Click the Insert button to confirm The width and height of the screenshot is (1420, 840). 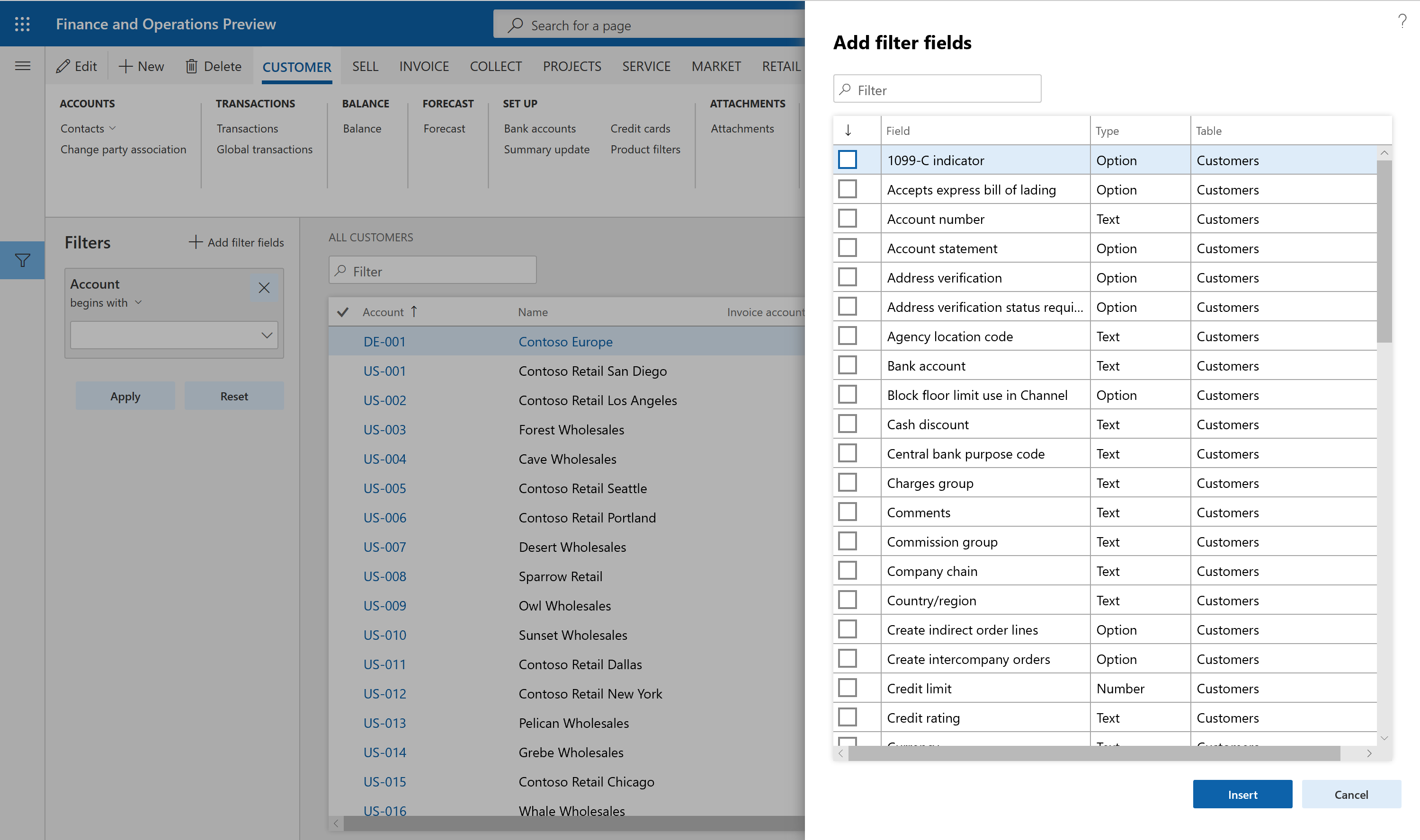(1243, 794)
